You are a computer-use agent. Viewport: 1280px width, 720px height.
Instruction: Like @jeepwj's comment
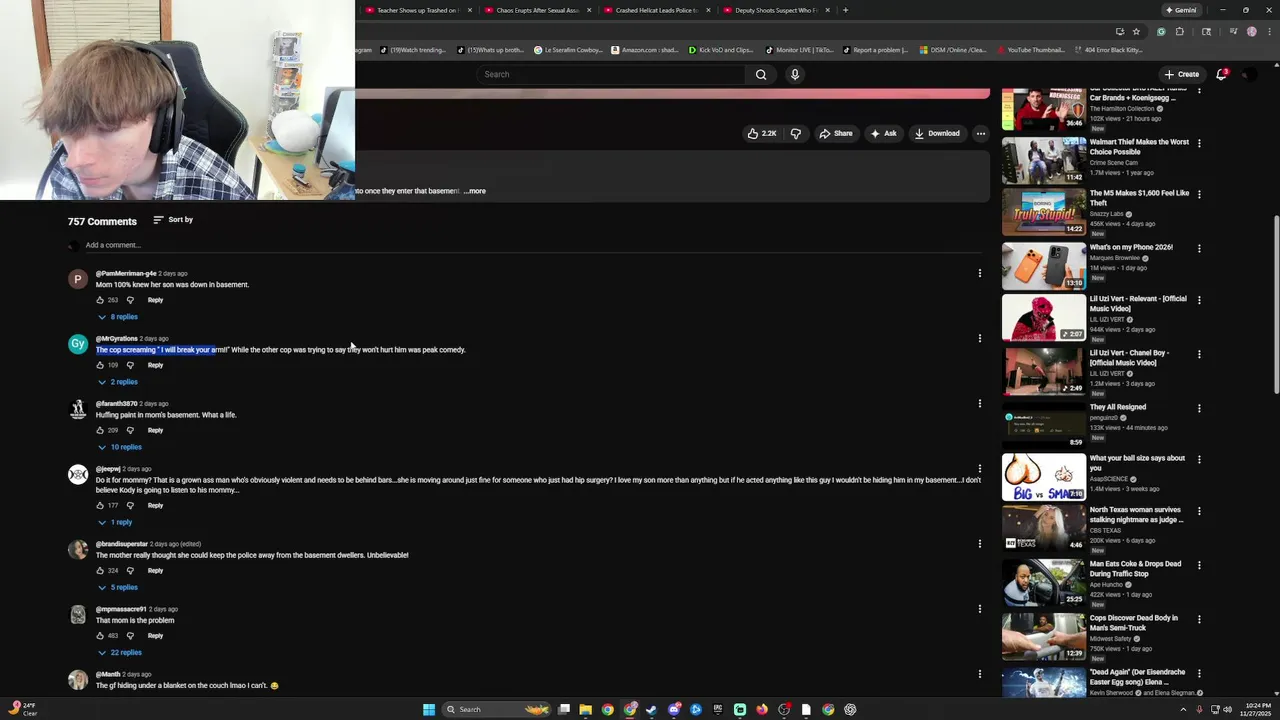click(x=100, y=505)
